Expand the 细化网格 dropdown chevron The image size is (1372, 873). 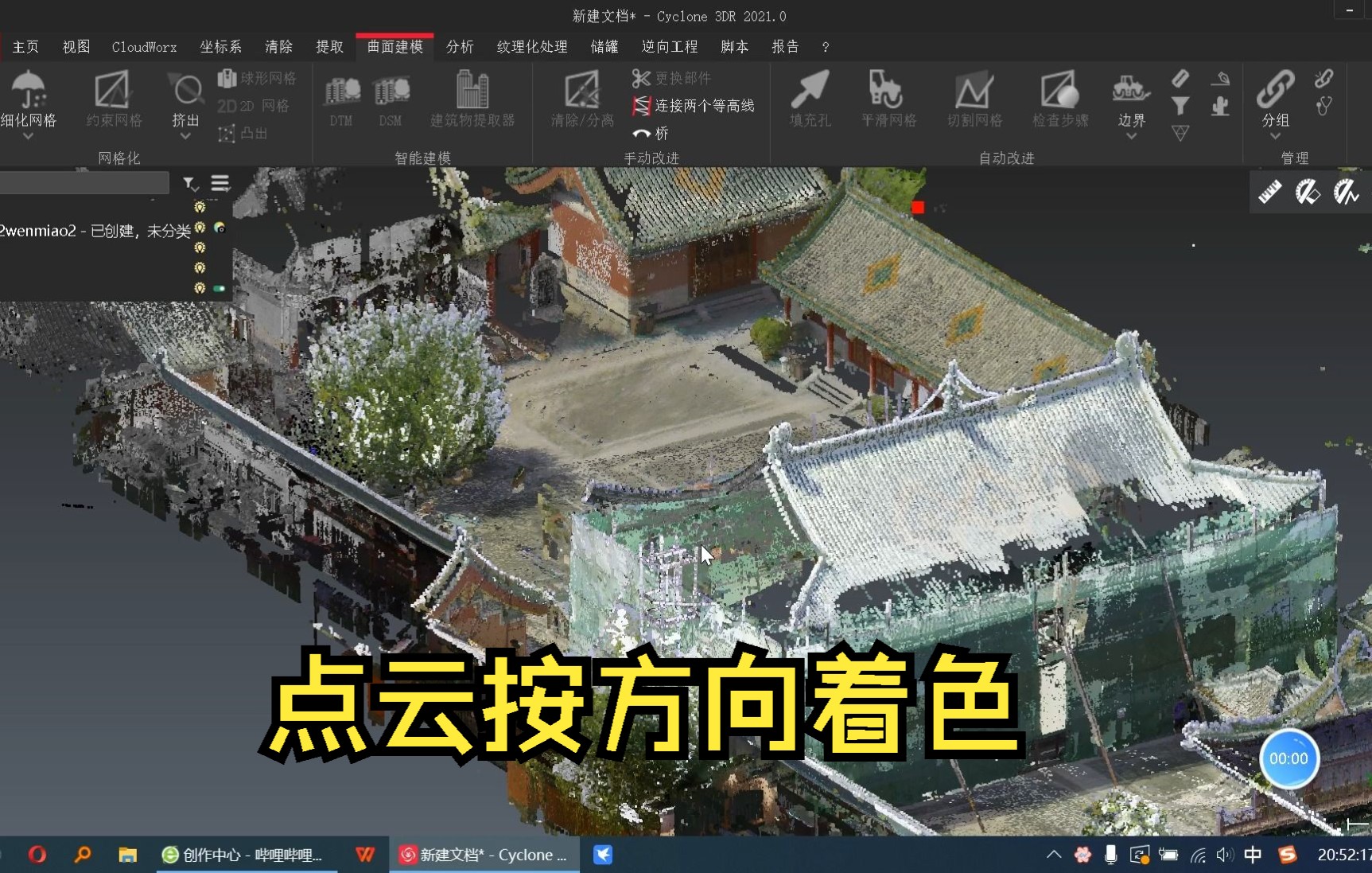[x=28, y=137]
